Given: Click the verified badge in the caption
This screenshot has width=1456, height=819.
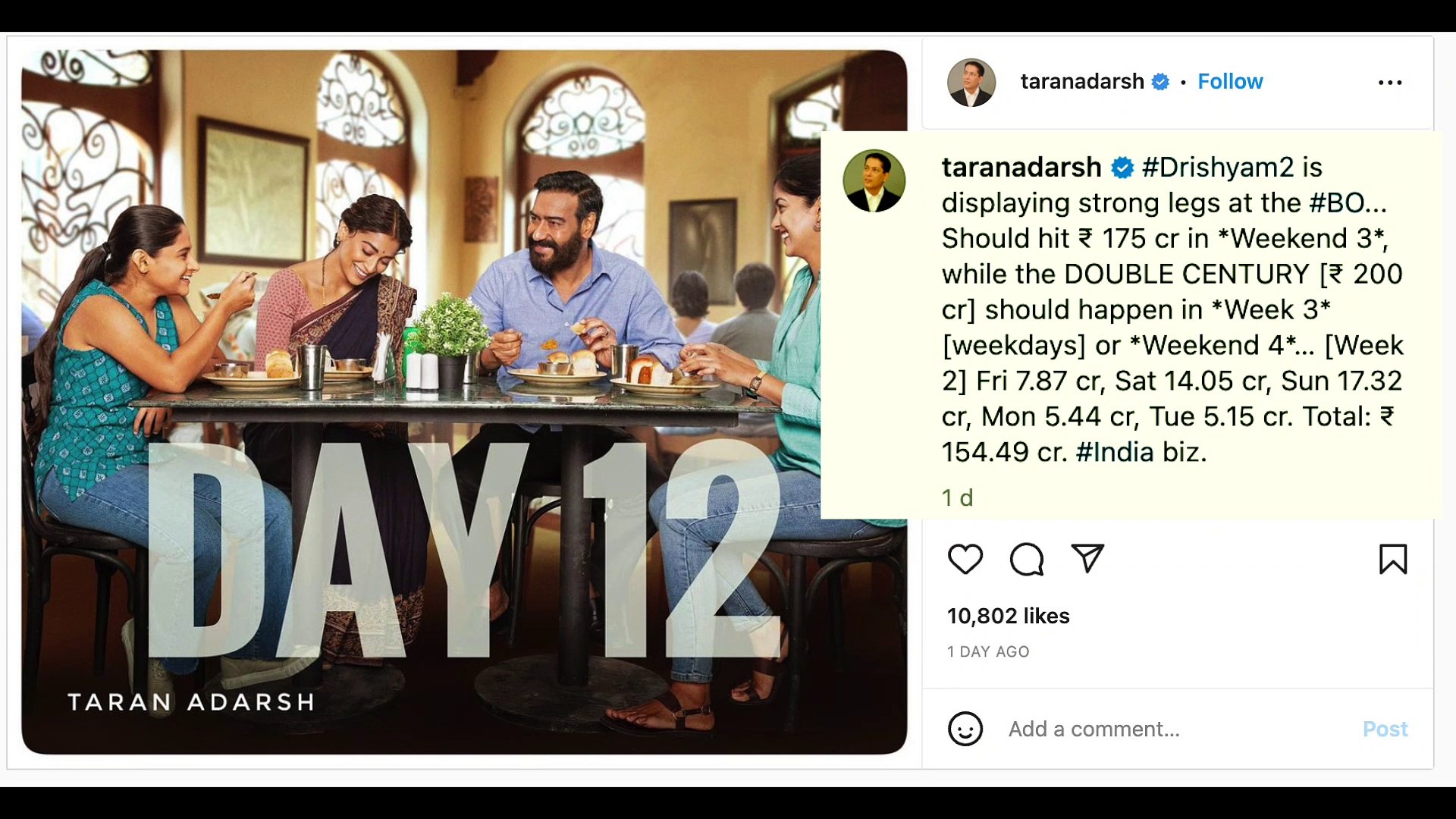Looking at the screenshot, I should click(1122, 168).
